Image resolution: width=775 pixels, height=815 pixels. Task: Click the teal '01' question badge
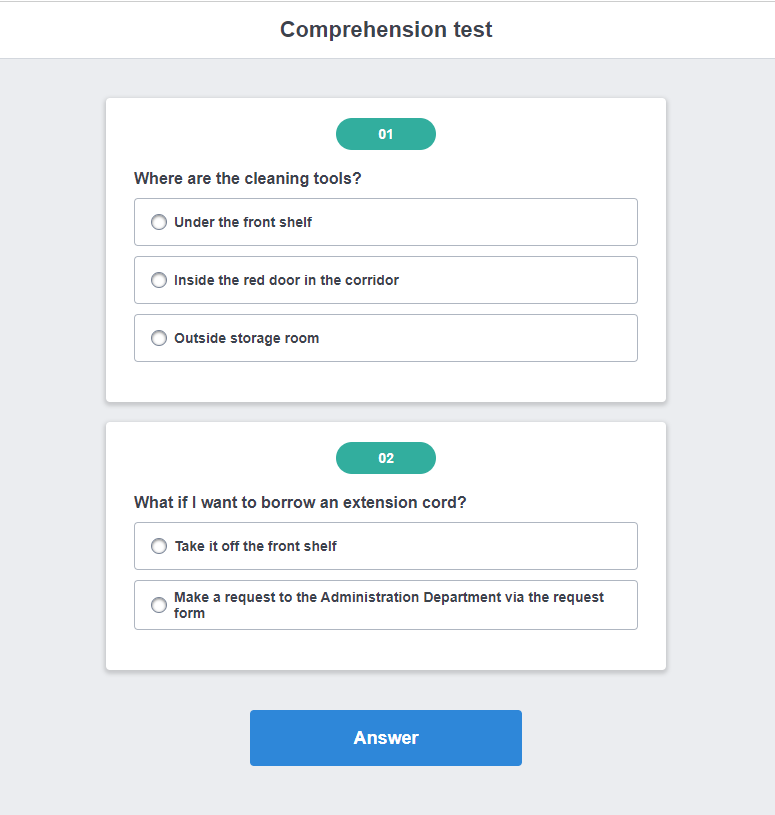pos(386,133)
